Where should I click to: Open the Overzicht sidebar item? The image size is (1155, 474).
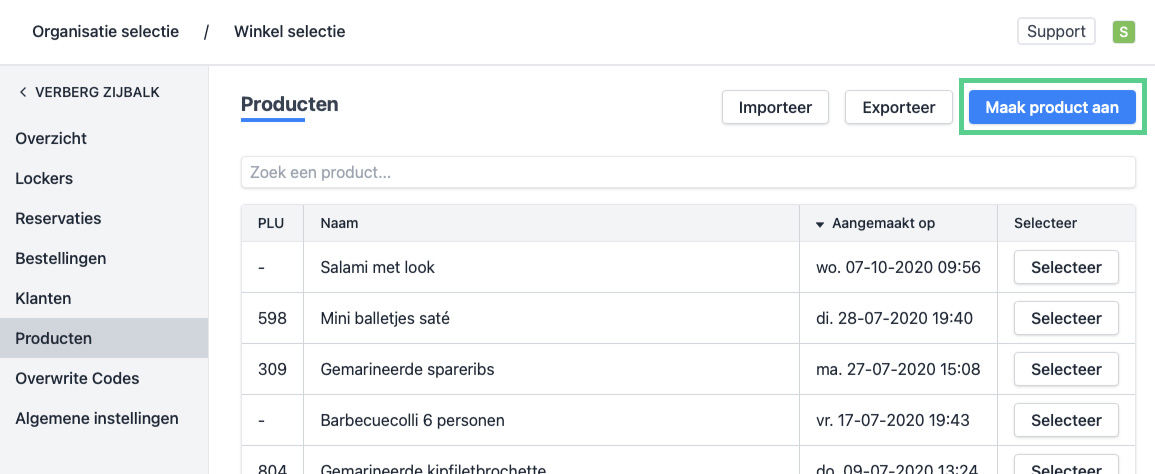coord(51,138)
